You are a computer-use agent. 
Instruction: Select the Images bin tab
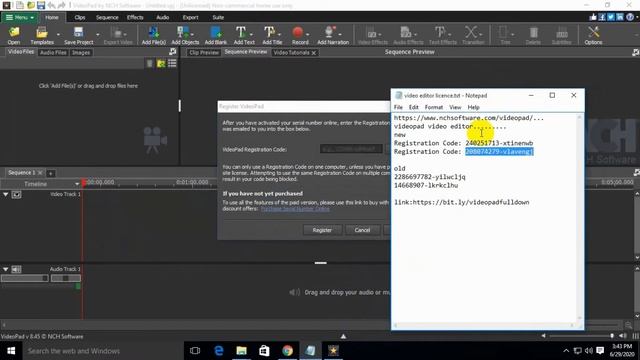point(81,53)
